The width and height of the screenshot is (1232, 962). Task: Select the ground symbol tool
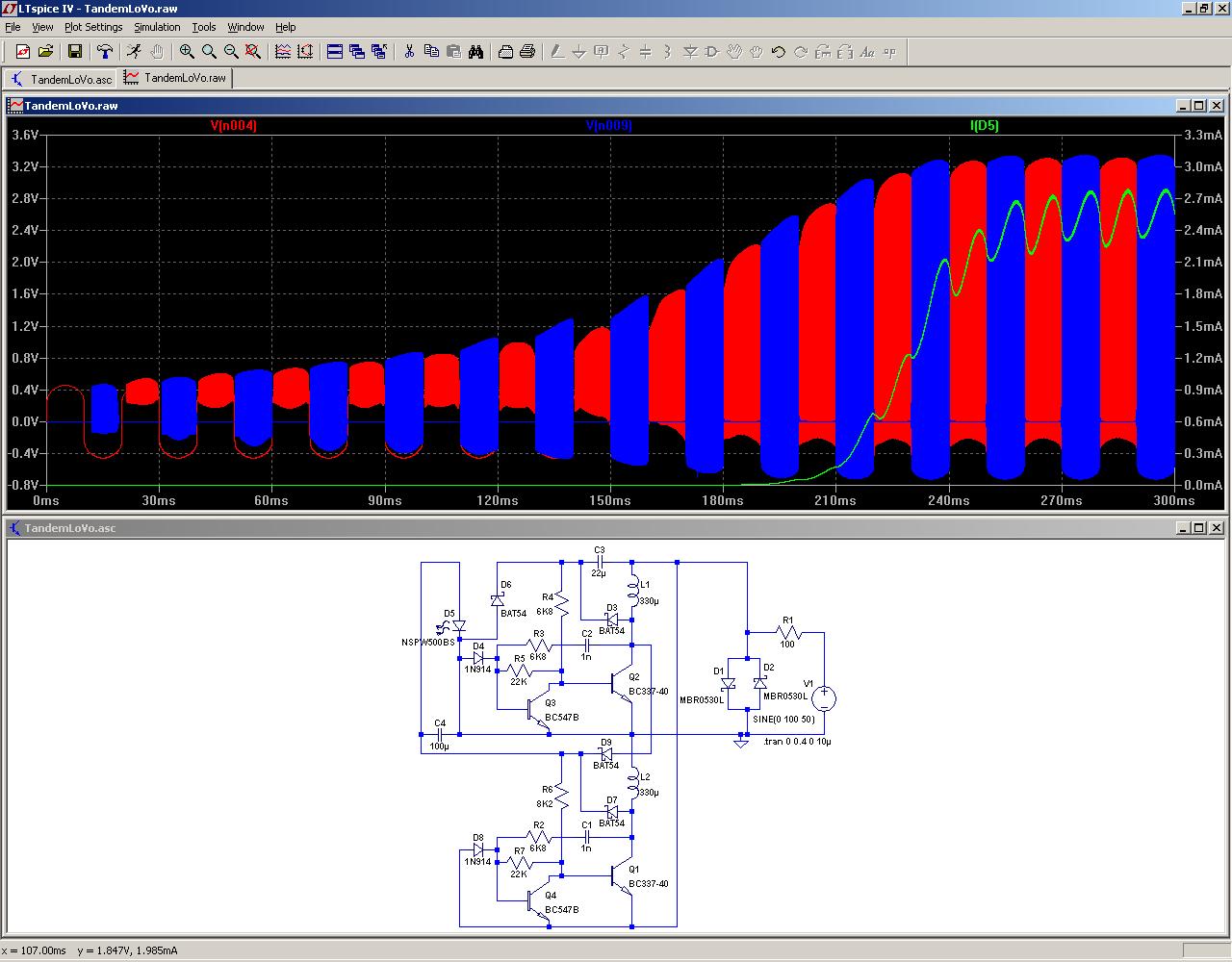click(579, 52)
